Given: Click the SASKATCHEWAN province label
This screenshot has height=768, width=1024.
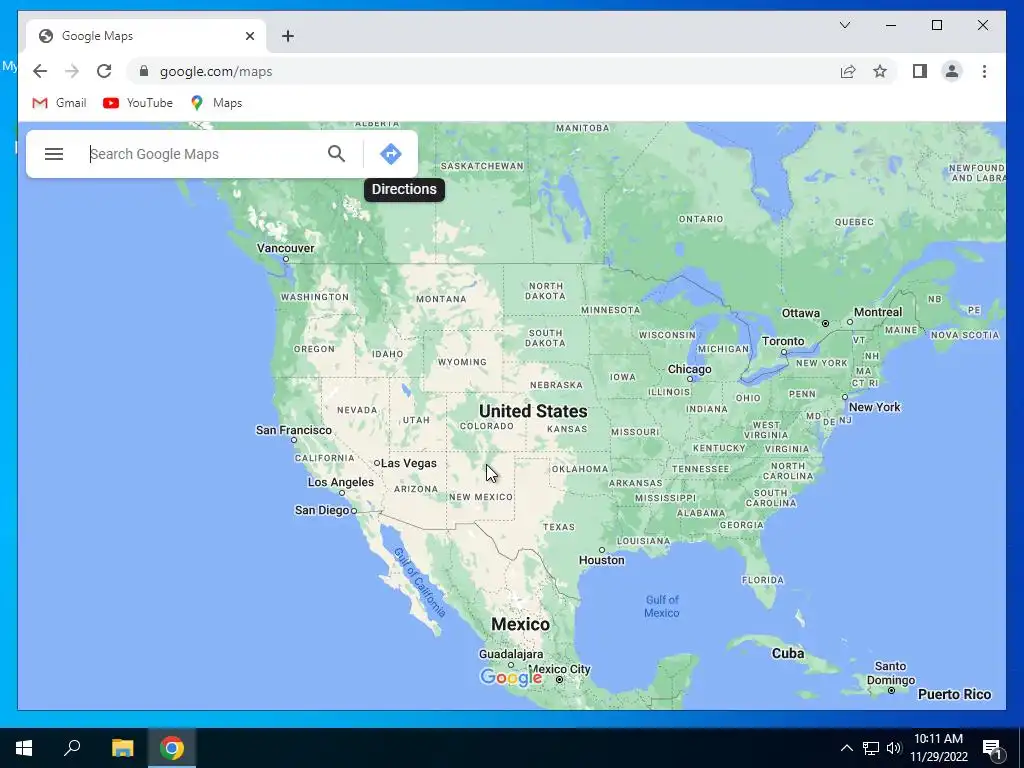Looking at the screenshot, I should tap(482, 166).
